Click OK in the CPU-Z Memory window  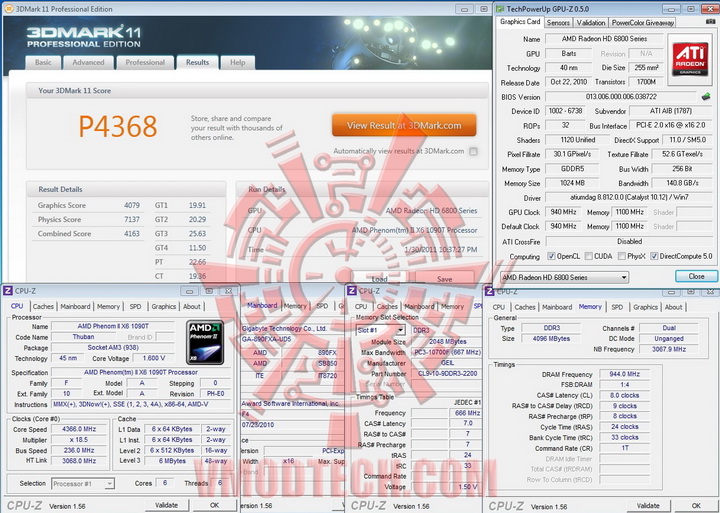[x=696, y=506]
